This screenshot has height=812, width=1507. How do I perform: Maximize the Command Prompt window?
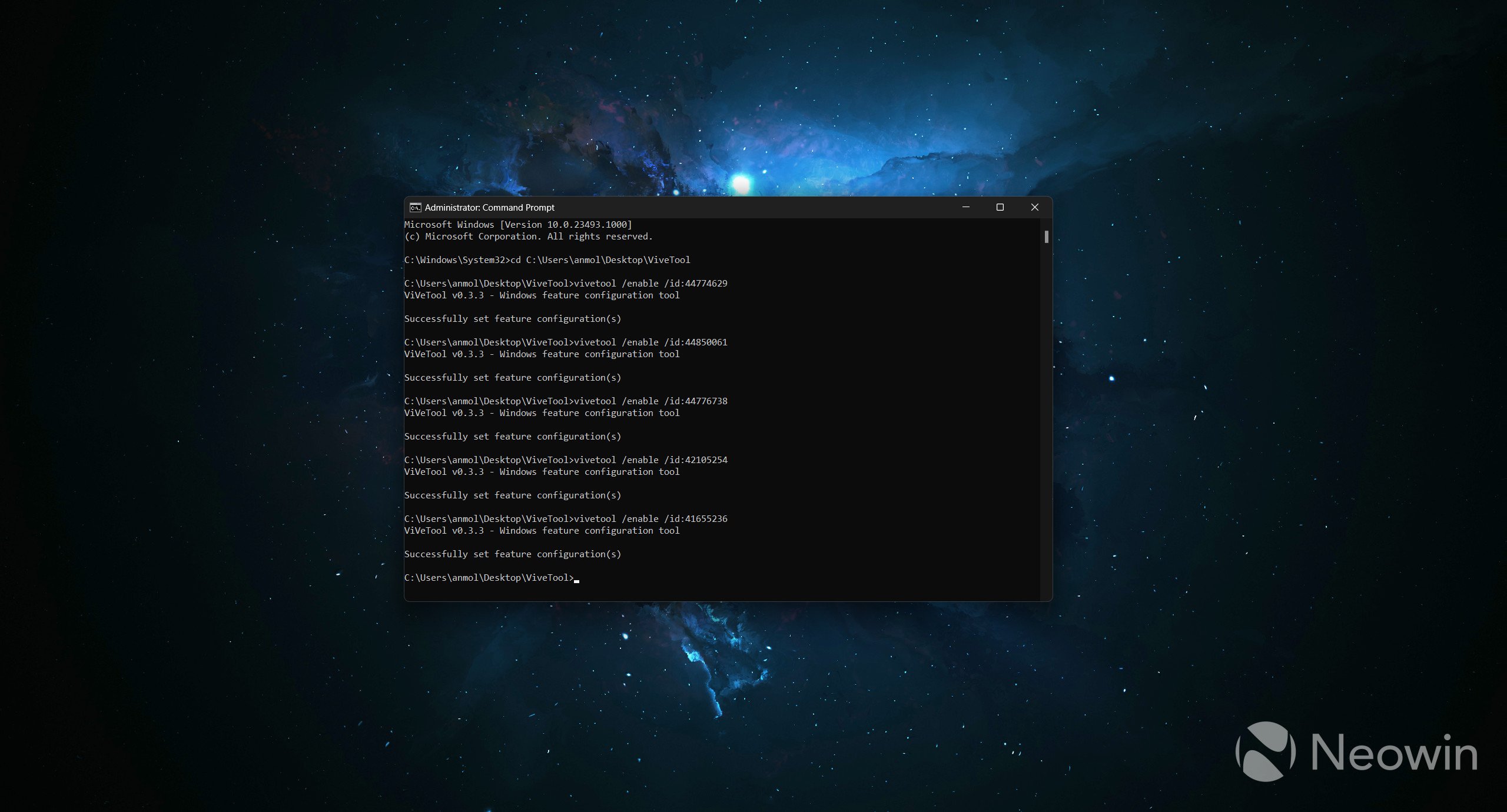coord(1000,207)
